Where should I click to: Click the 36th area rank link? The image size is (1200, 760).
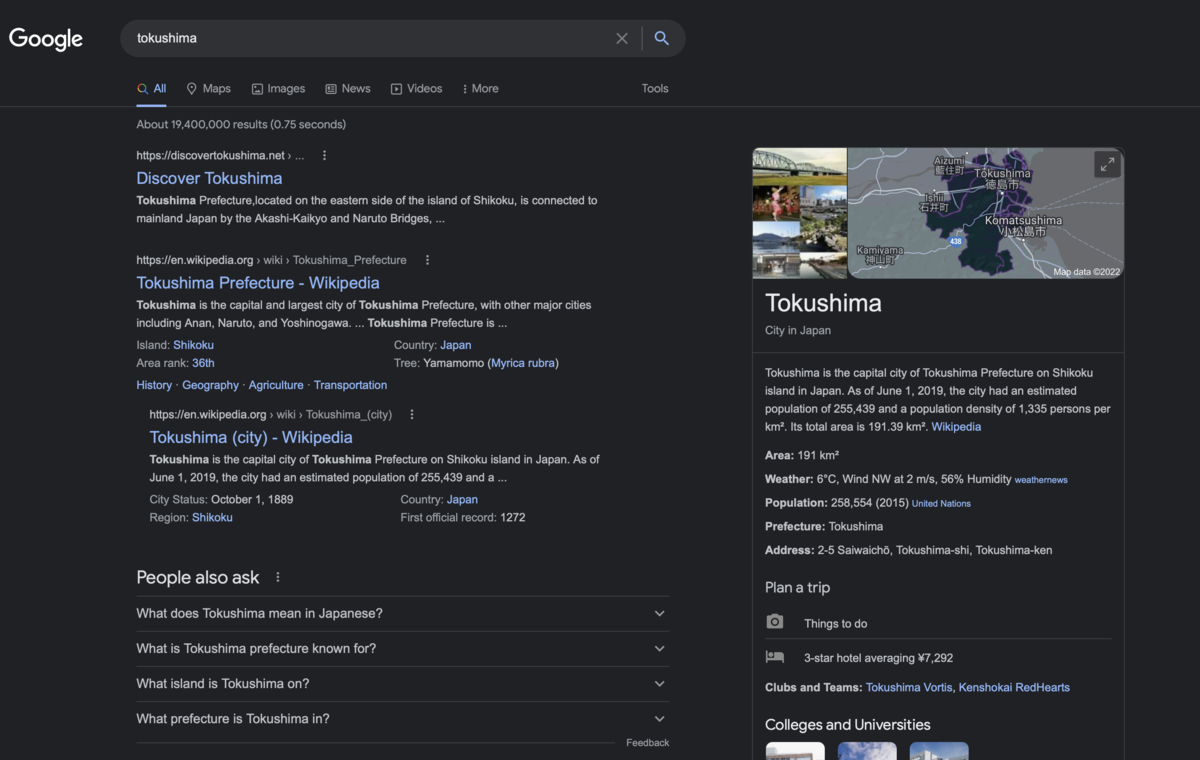click(203, 363)
